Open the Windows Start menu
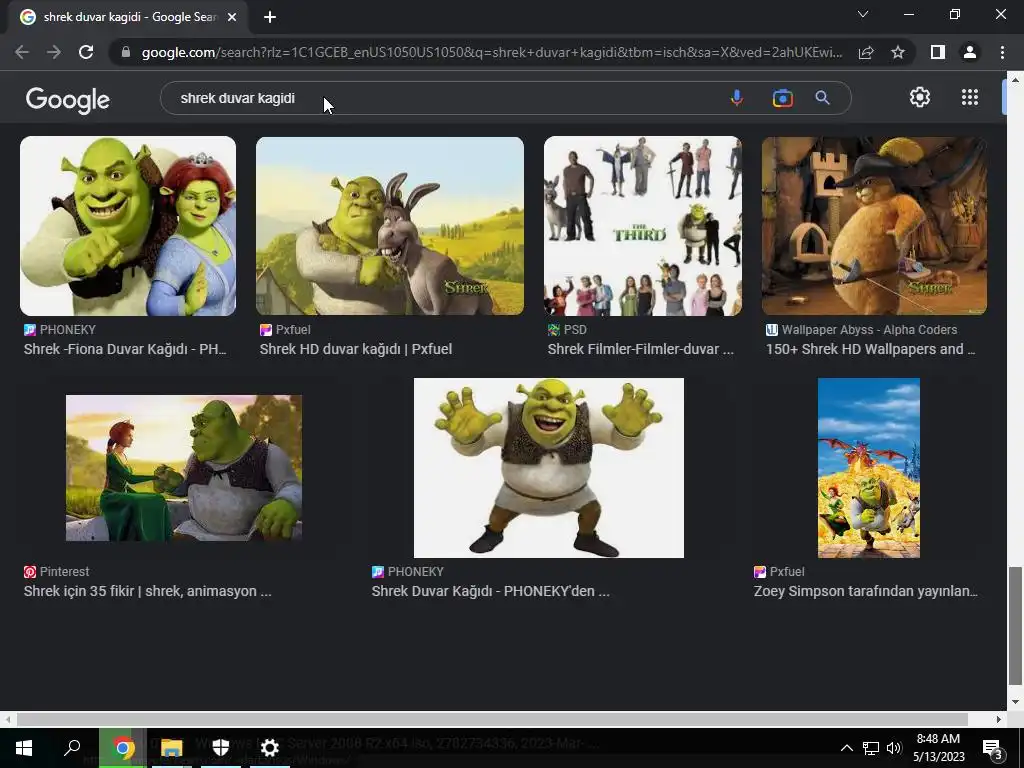Screen dimensions: 1024x768 tap(24, 748)
